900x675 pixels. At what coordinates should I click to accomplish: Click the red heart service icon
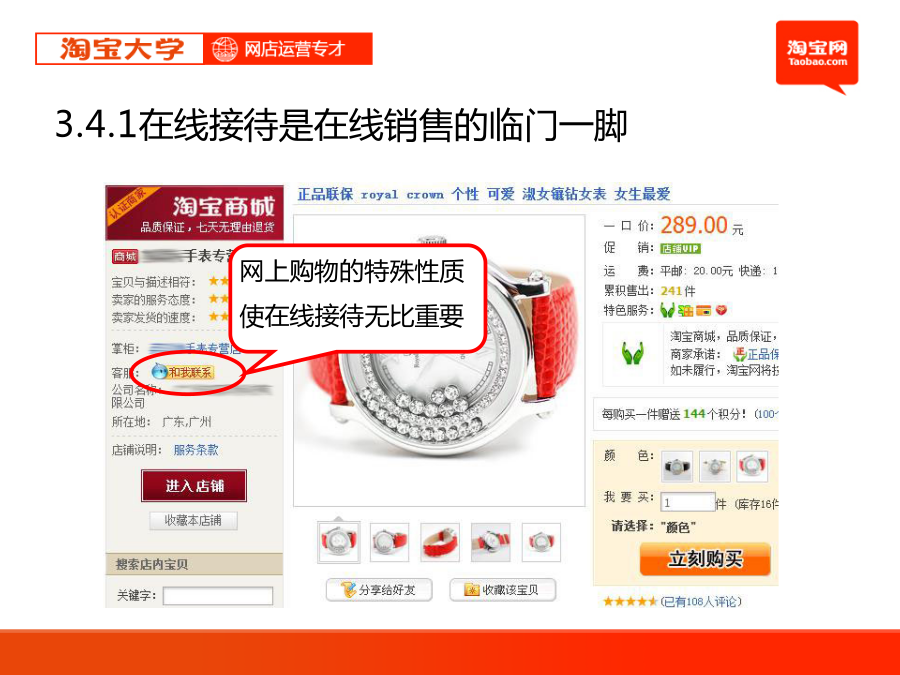721,311
